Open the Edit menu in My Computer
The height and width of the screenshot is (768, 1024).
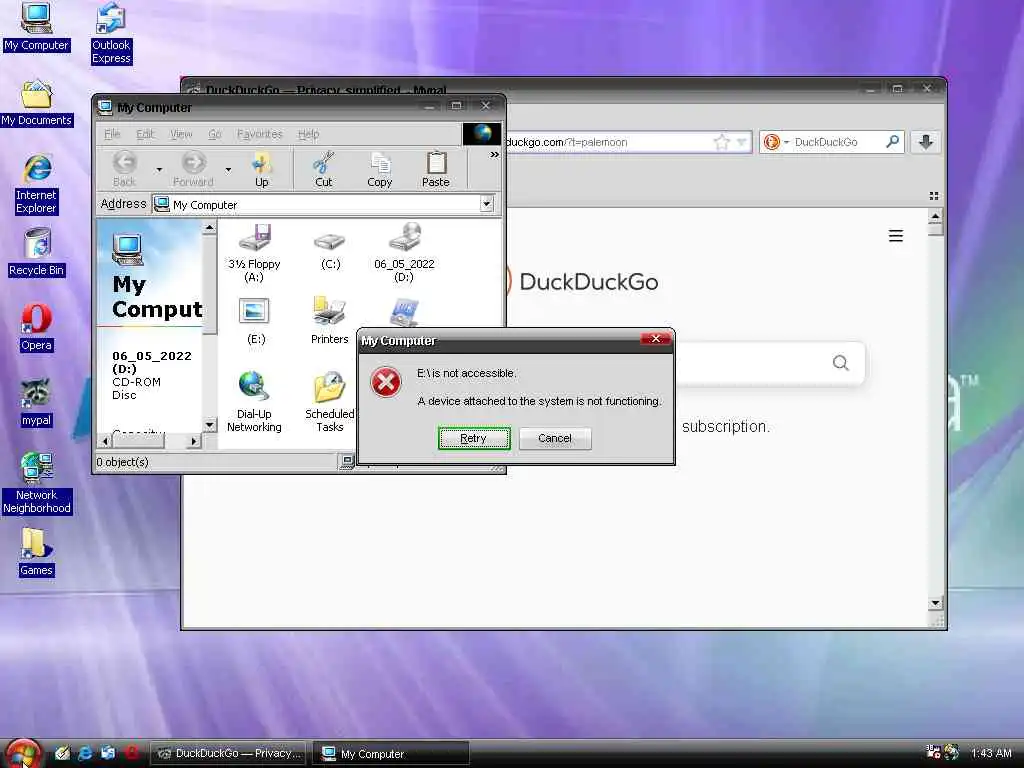(145, 134)
